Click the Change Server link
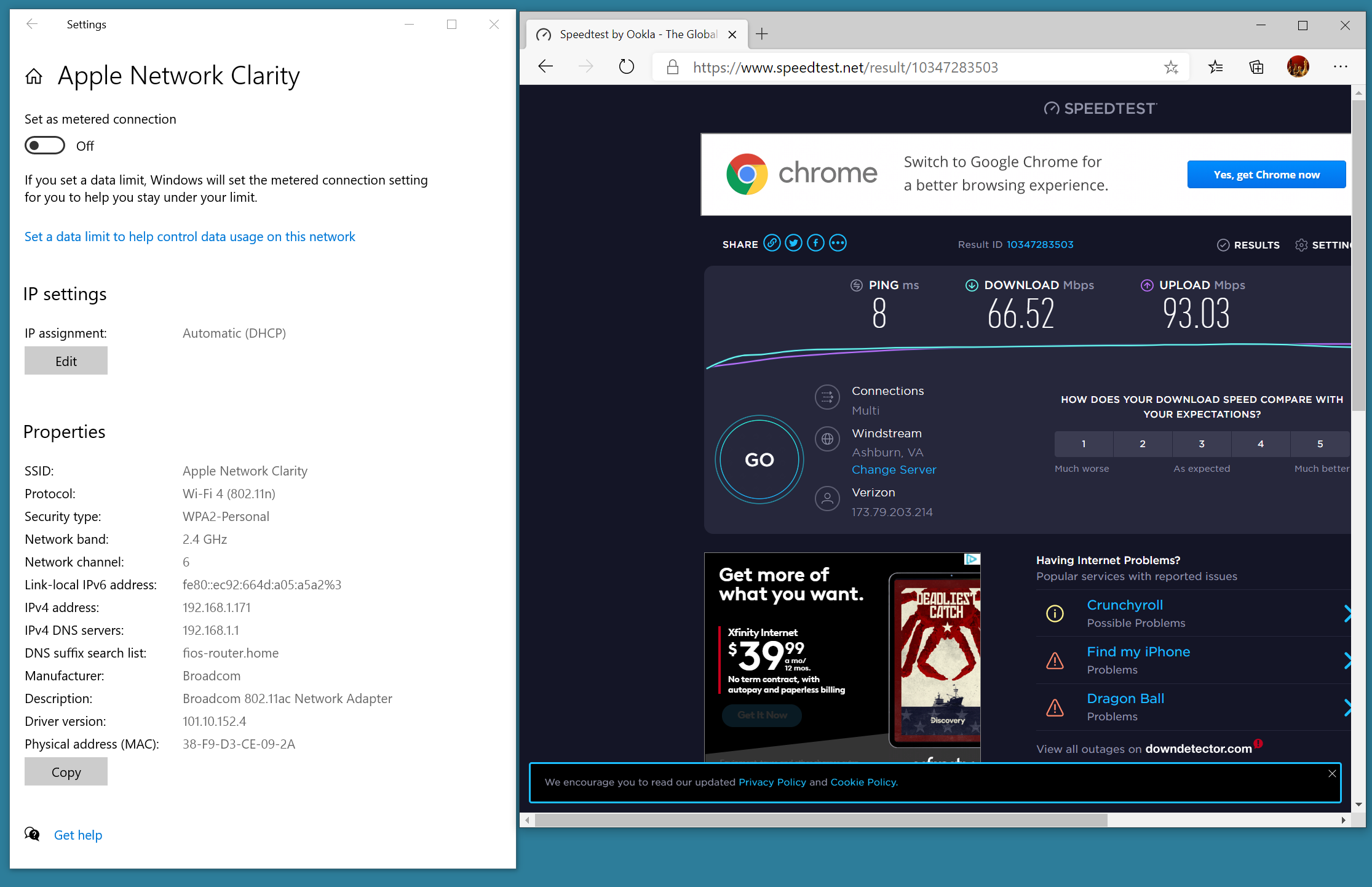 click(x=894, y=469)
